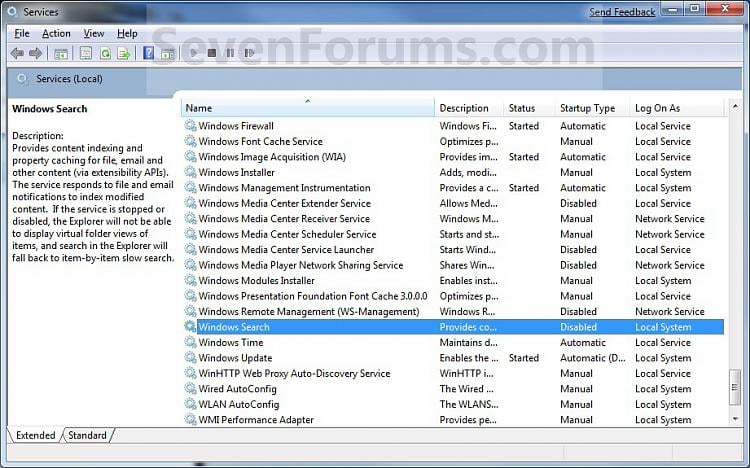The height and width of the screenshot is (468, 750).
Task: Switch to the Standard tab
Action: click(x=87, y=435)
